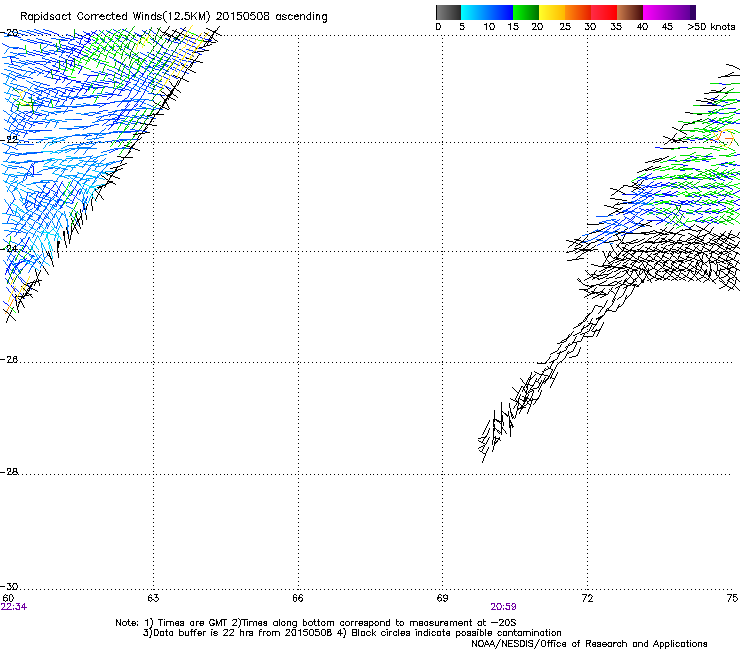The image size is (740, 650).
Task: Pick the orange 25-30 knots color segment
Action: (578, 12)
